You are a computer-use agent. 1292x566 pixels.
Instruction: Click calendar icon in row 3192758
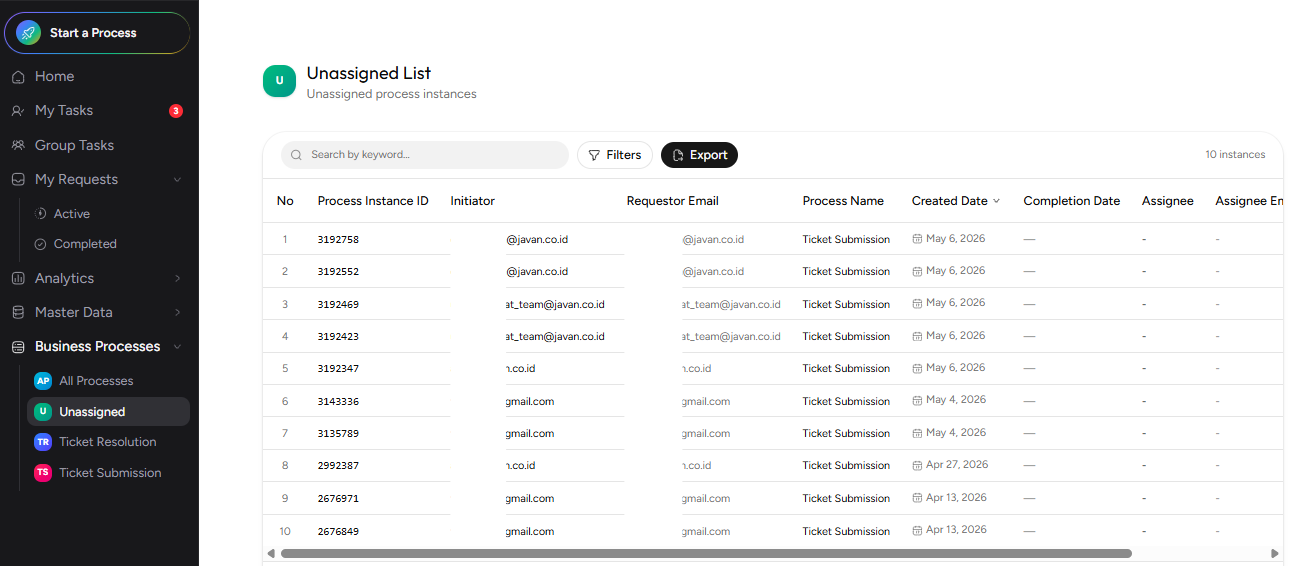click(x=917, y=239)
